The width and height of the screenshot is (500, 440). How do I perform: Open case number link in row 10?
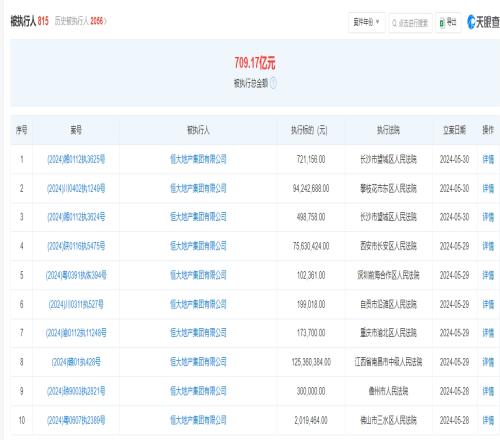pyautogui.click(x=76, y=420)
